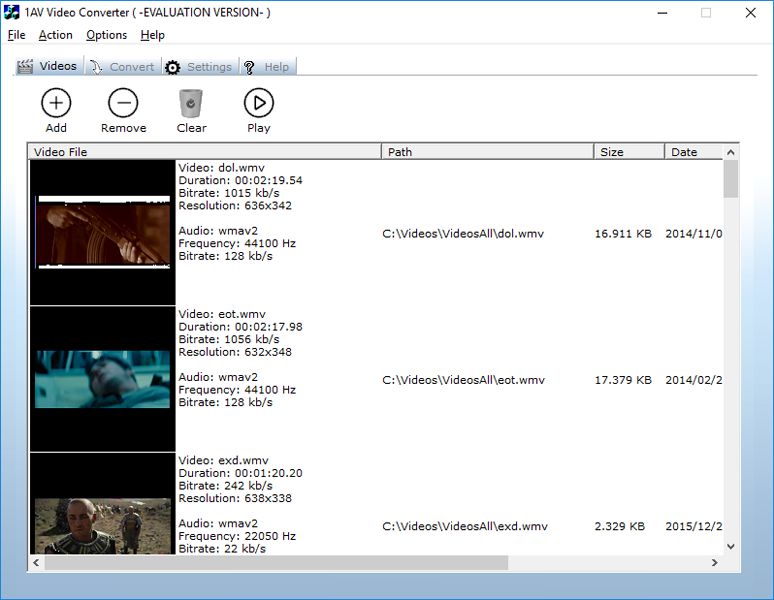Select the eot.wmv thumbnail

point(103,379)
